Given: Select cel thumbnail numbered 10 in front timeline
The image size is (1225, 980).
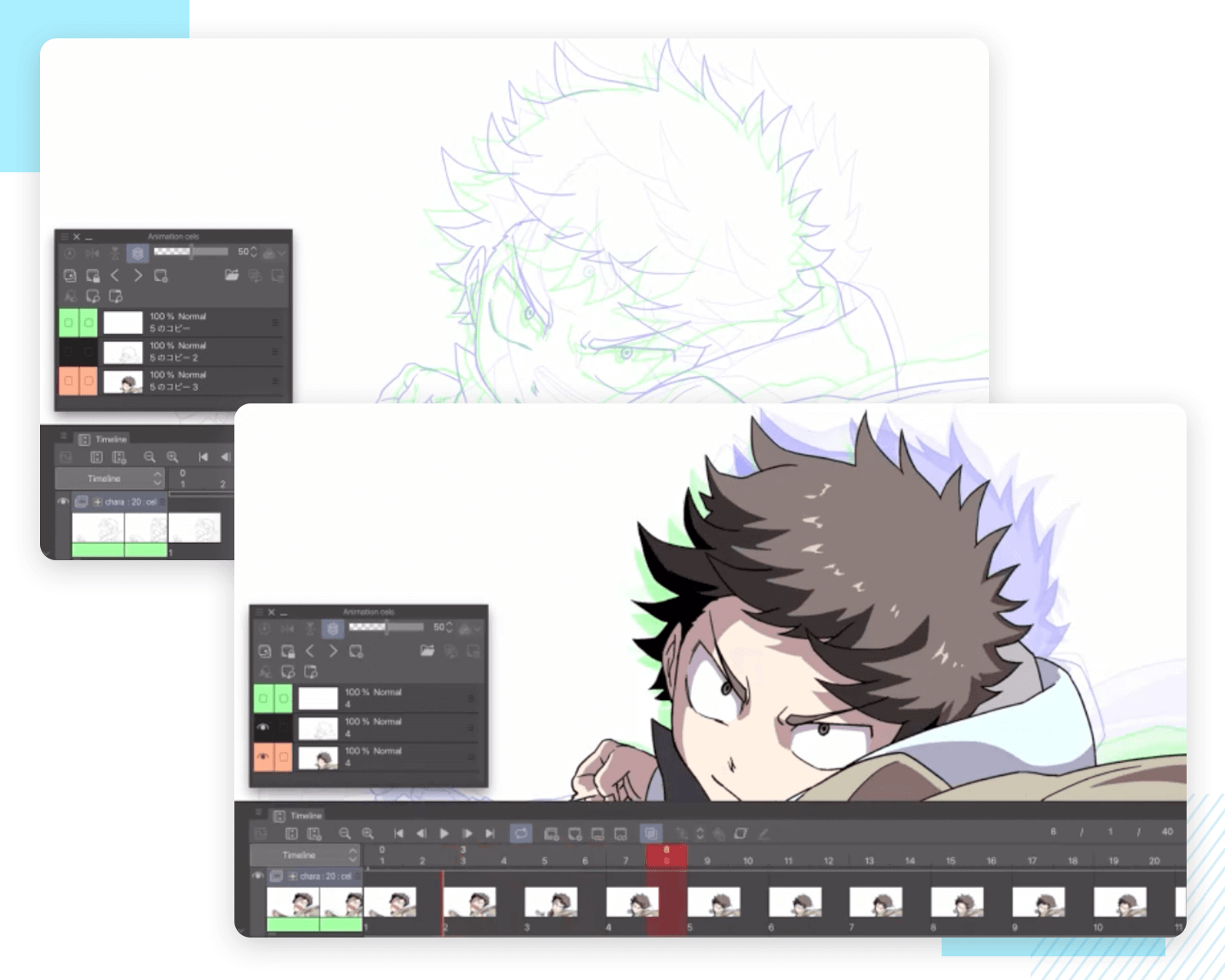Looking at the screenshot, I should [1120, 903].
